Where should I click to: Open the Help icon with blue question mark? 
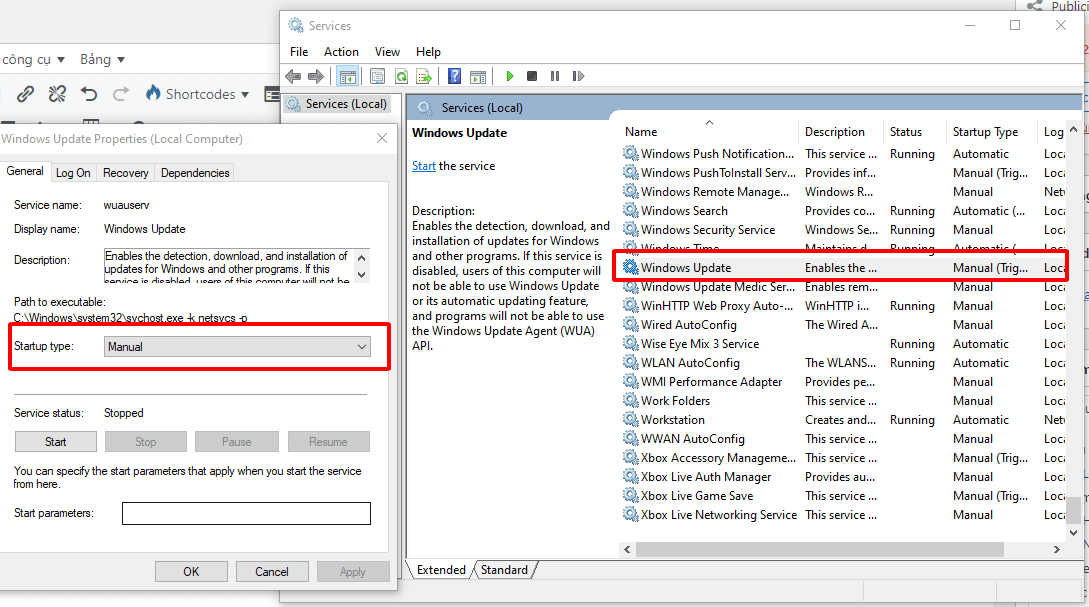pos(454,76)
